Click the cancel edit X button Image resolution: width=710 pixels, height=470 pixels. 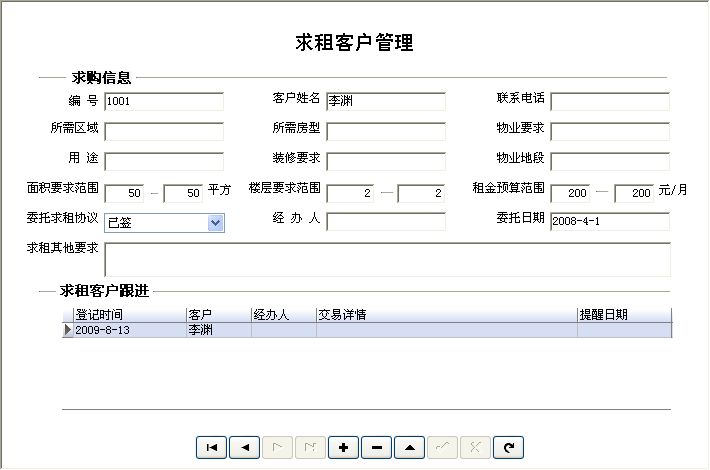475,447
